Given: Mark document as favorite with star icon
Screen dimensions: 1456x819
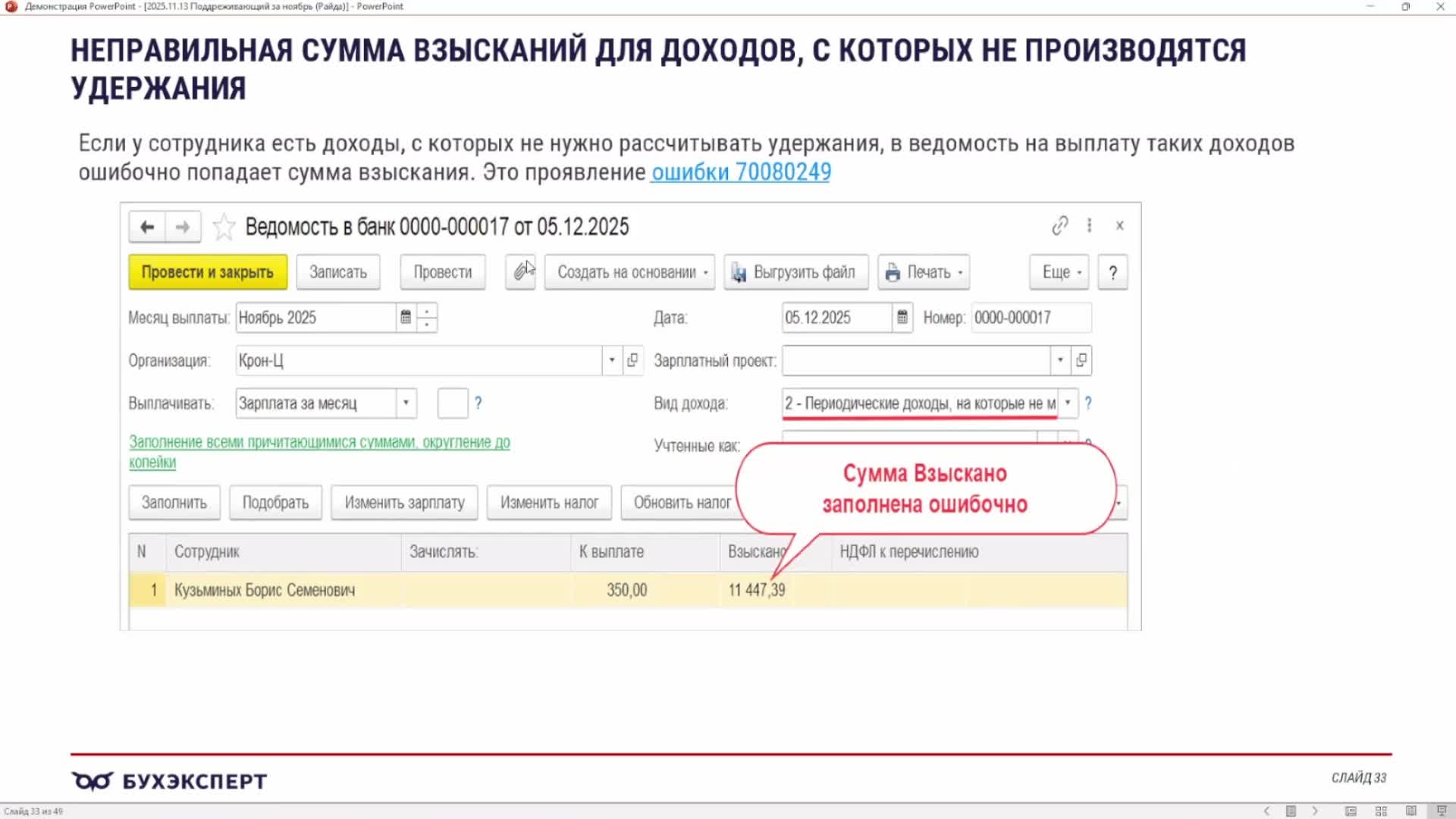Looking at the screenshot, I should coord(224,227).
